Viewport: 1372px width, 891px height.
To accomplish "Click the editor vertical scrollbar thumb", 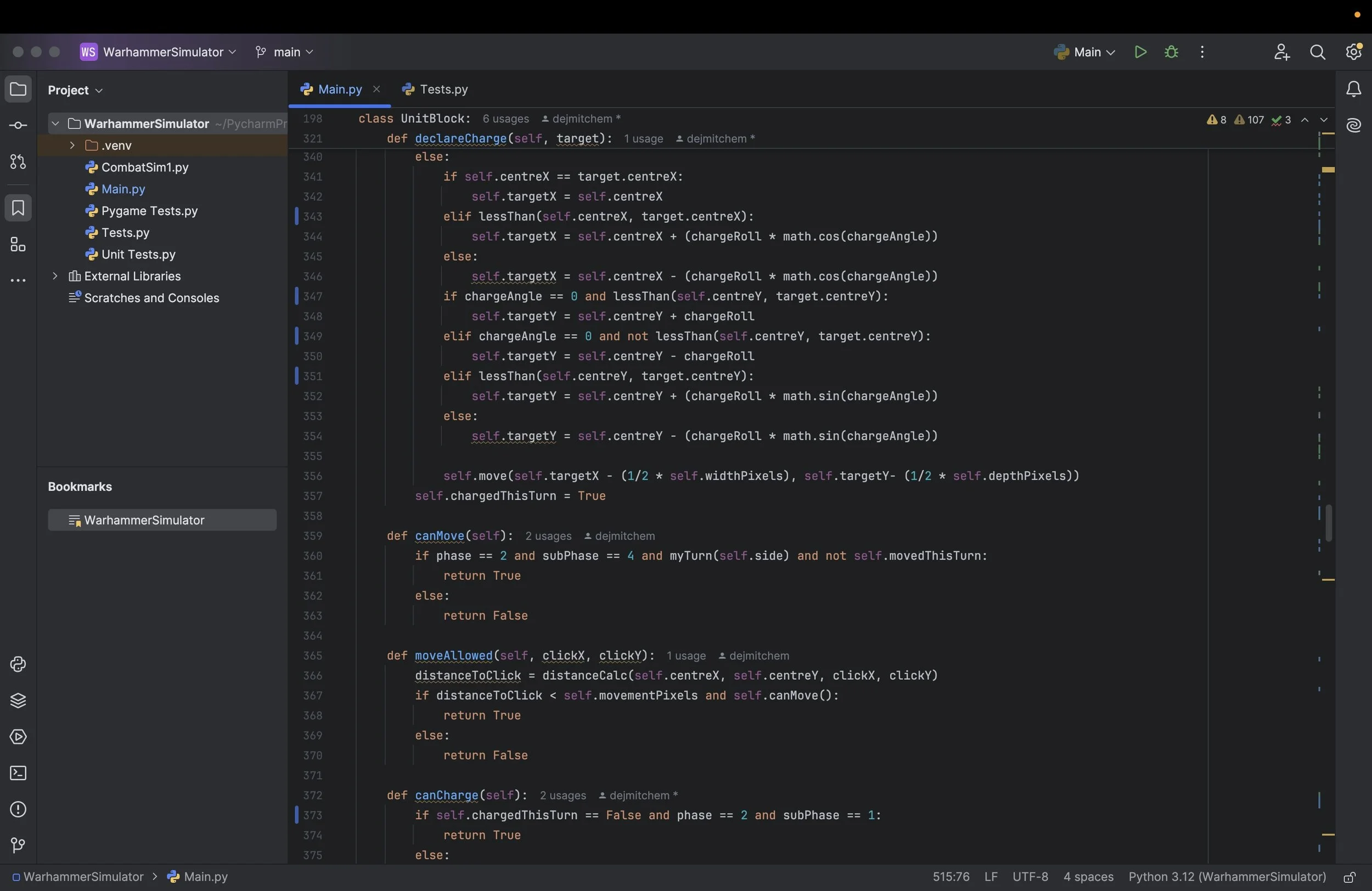I will [1328, 522].
